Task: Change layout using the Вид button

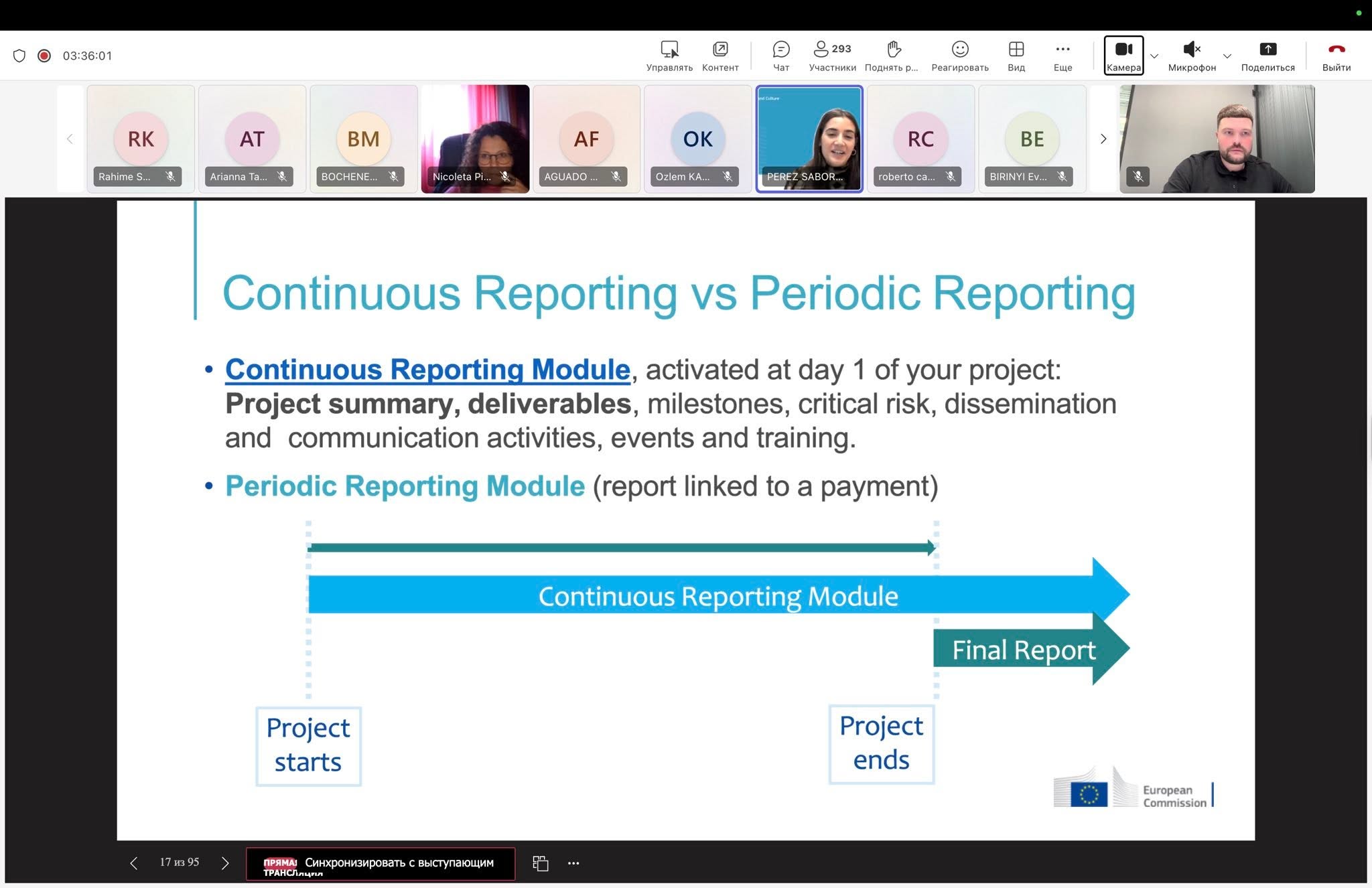Action: click(1016, 56)
